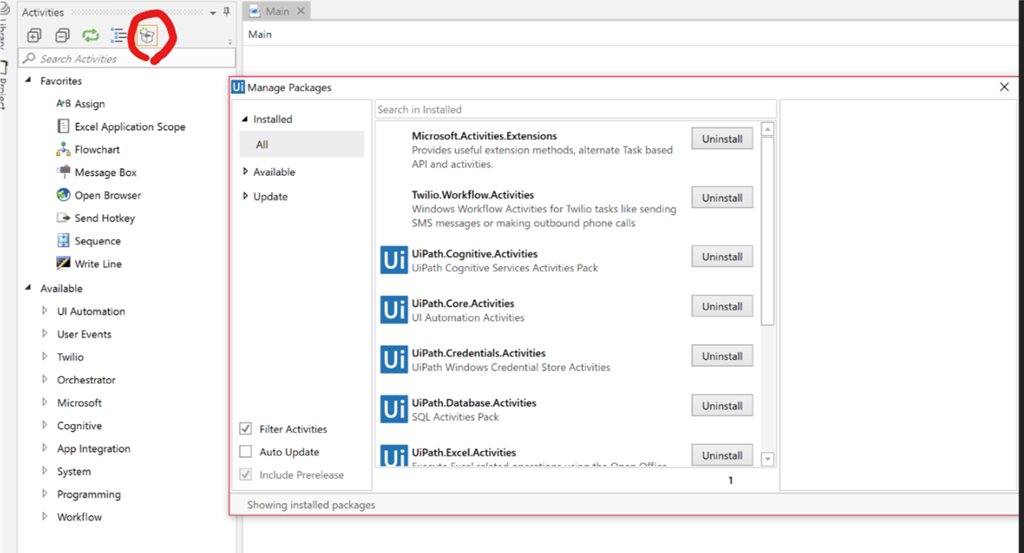This screenshot has height=553, width=1024.
Task: Uninstall UiPath.Credentials.Activities package
Action: 722,356
